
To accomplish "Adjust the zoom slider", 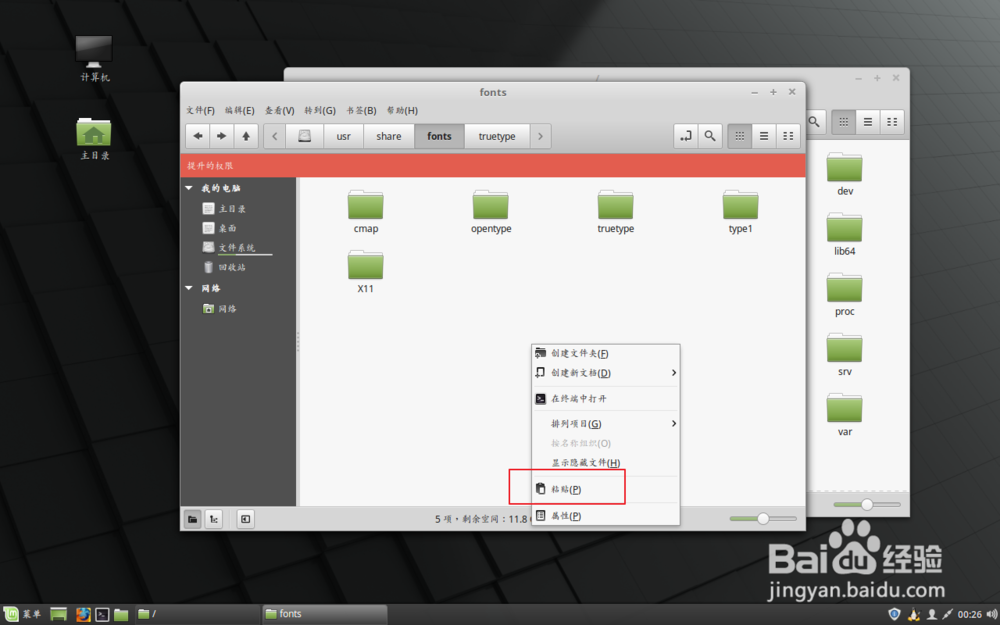I will click(763, 518).
